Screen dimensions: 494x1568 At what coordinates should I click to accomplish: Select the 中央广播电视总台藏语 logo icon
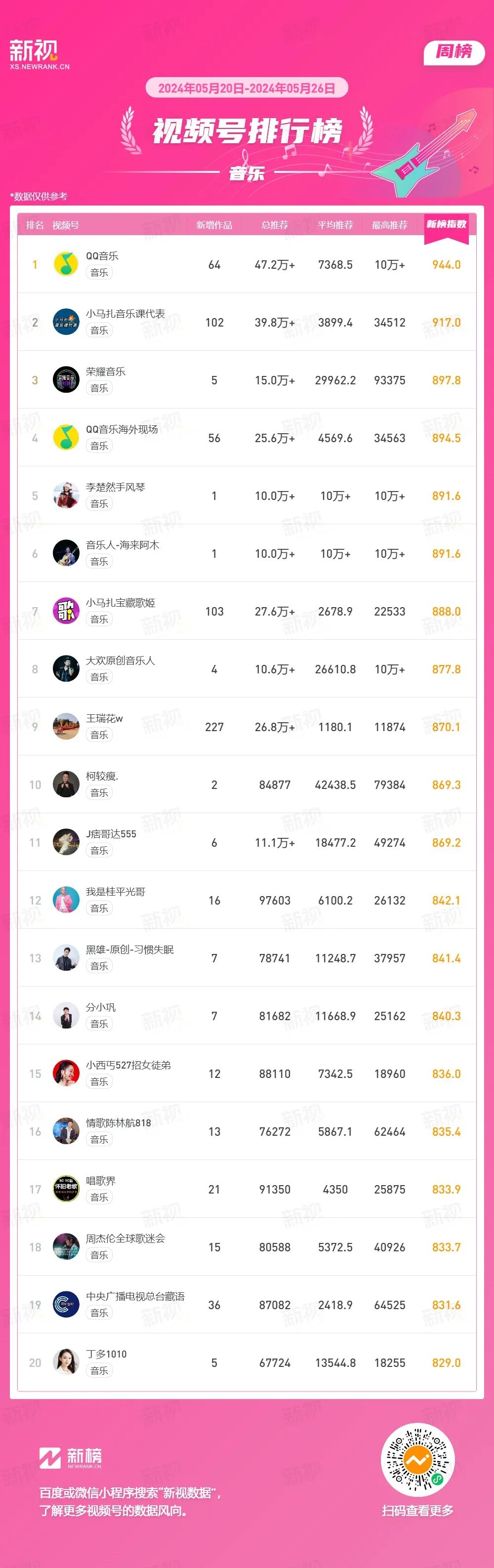[x=66, y=1304]
